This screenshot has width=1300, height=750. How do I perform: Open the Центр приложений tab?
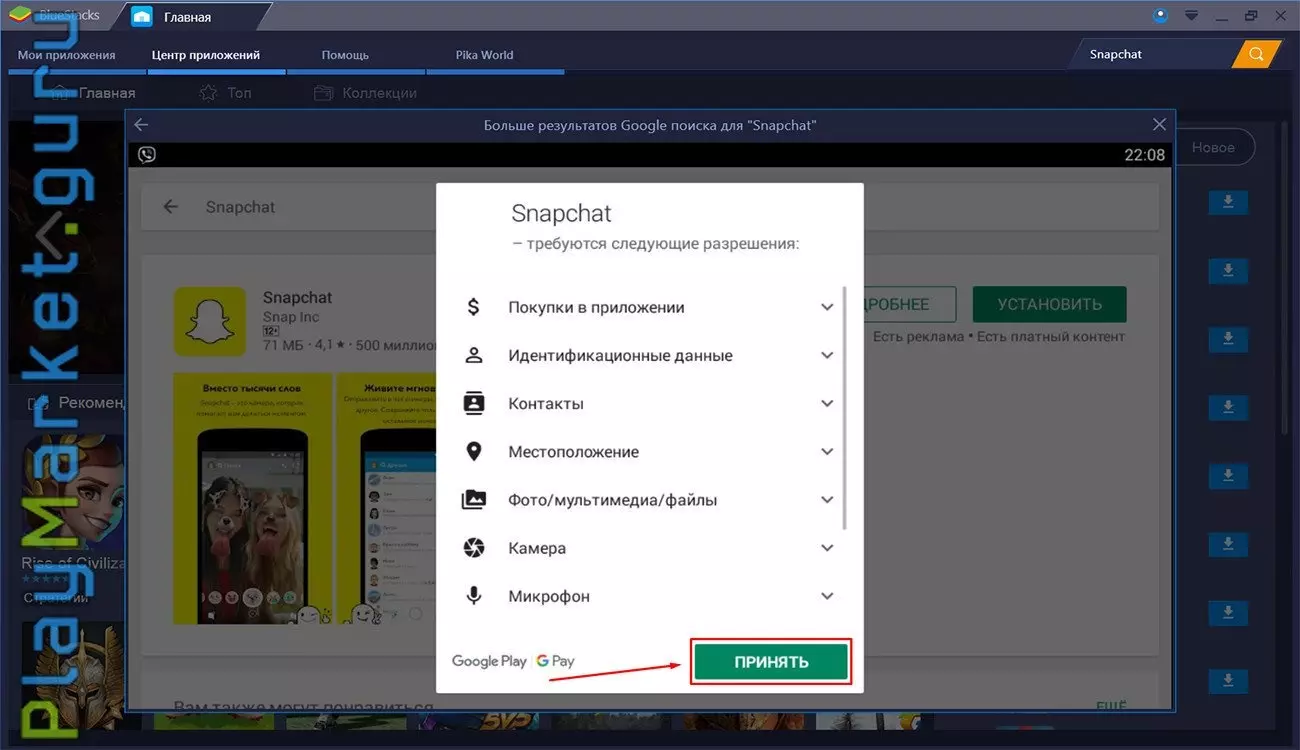tap(206, 55)
